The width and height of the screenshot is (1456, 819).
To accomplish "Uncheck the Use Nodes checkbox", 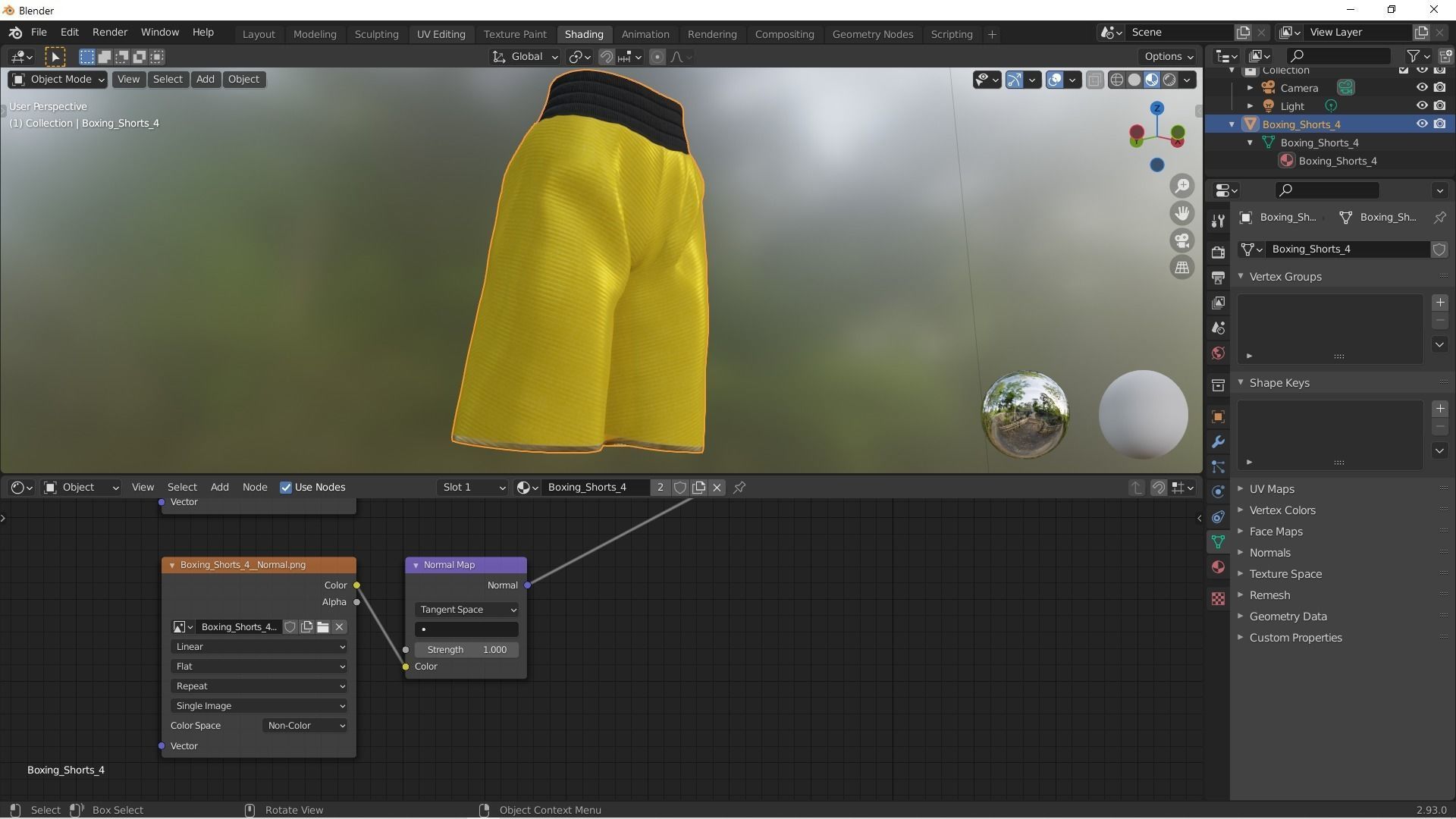I will 286,488.
